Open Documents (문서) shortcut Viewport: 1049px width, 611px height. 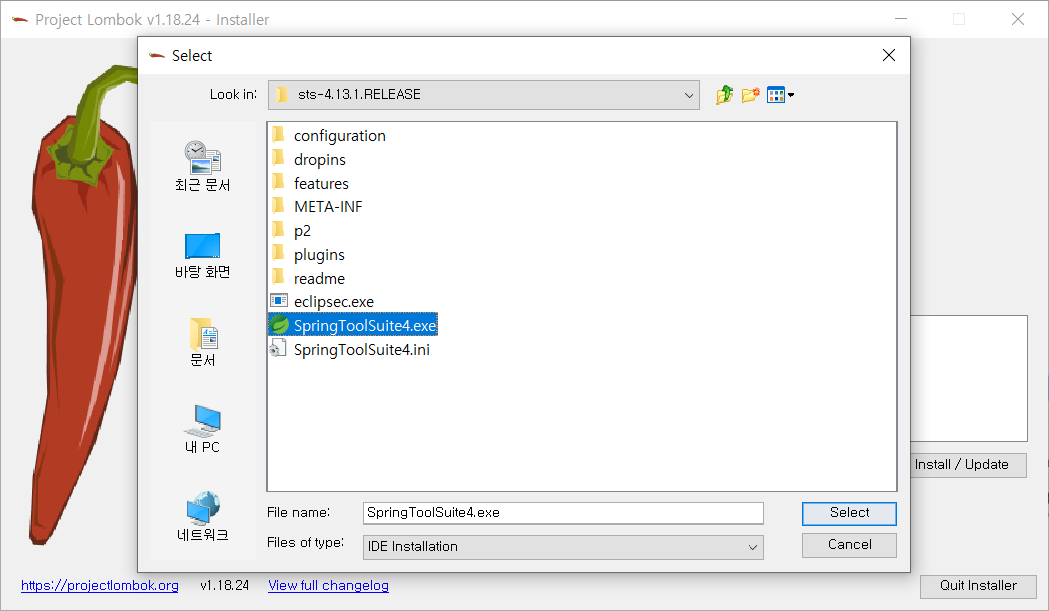[203, 342]
